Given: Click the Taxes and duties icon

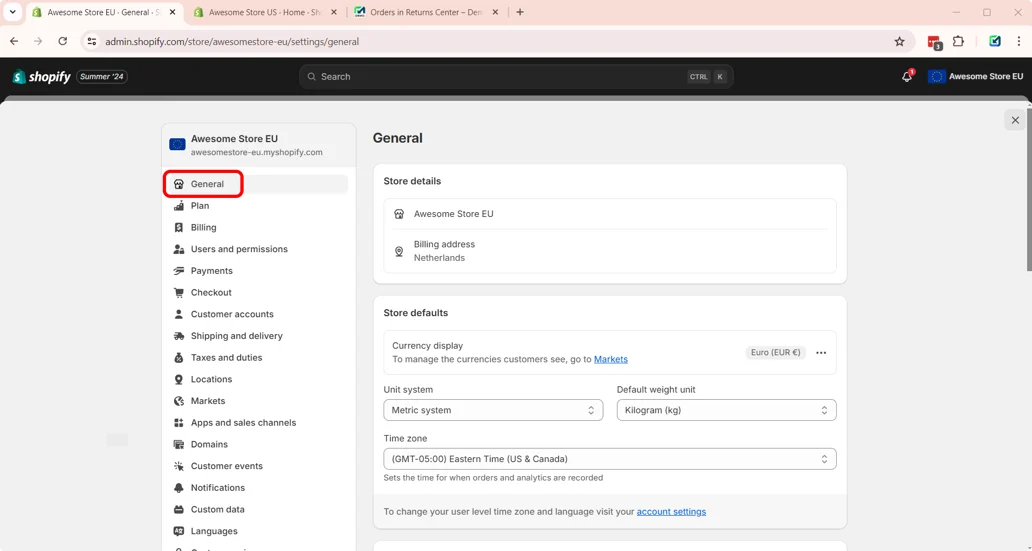Looking at the screenshot, I should (178, 357).
